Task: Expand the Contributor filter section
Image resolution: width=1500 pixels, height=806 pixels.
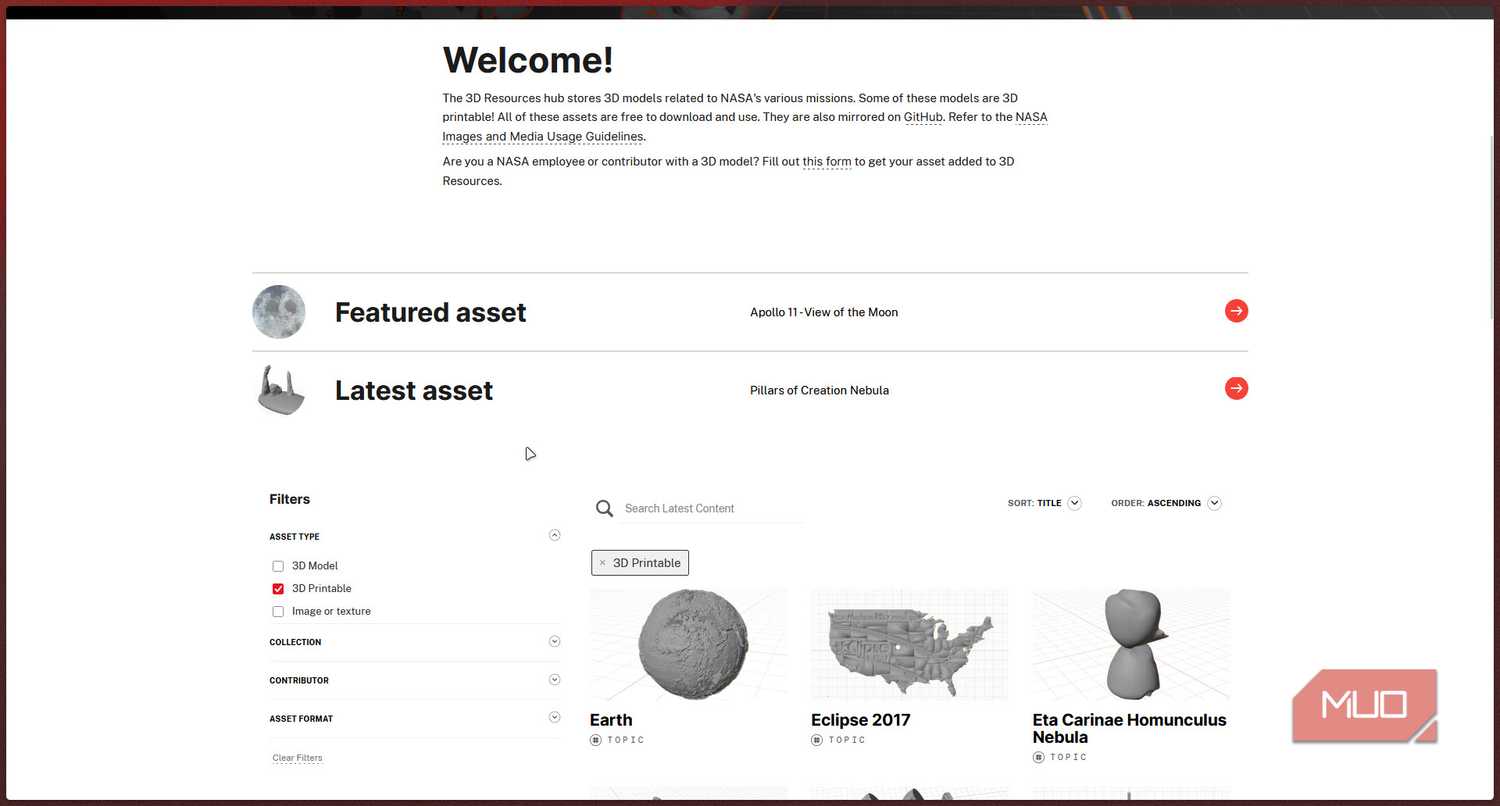Action: point(555,679)
